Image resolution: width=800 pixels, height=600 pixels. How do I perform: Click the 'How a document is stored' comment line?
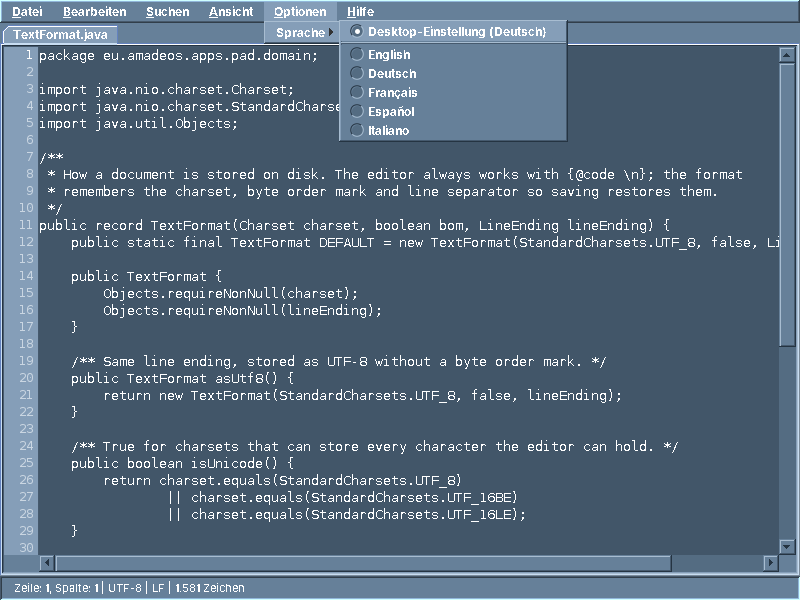click(x=394, y=174)
